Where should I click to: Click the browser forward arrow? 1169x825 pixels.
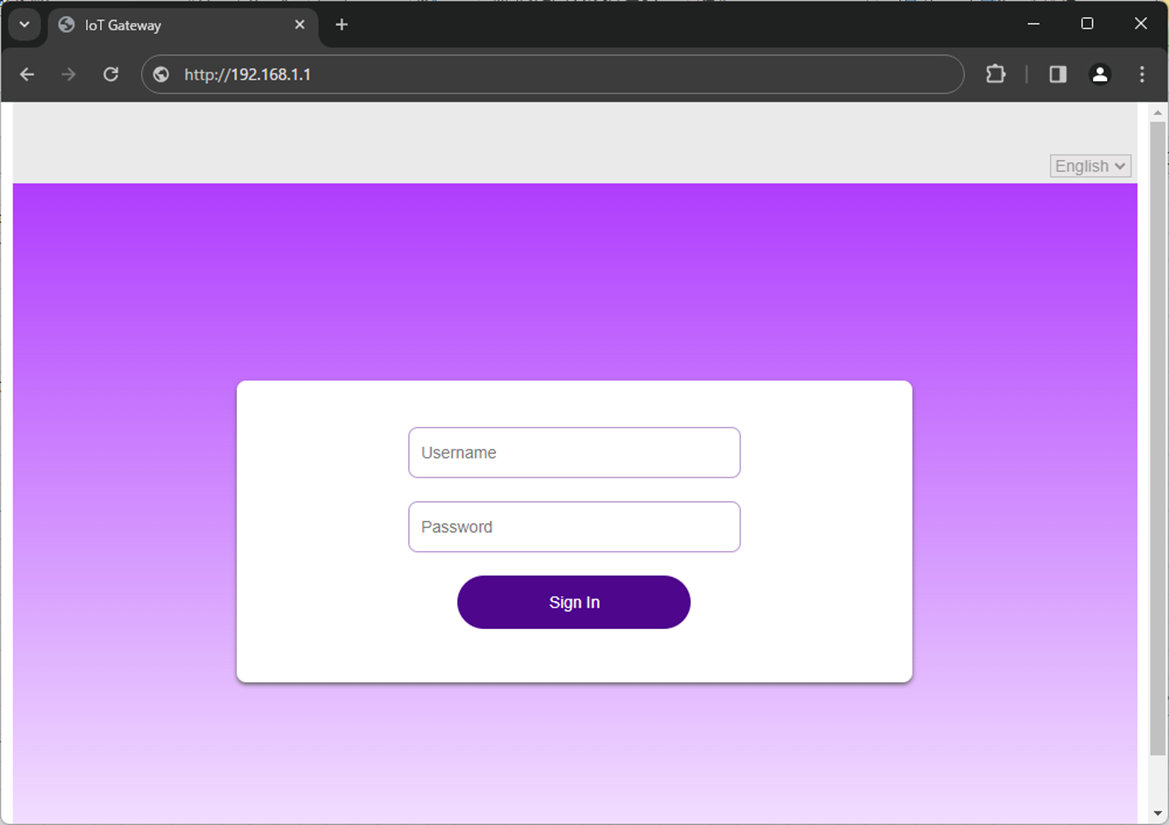coord(68,74)
